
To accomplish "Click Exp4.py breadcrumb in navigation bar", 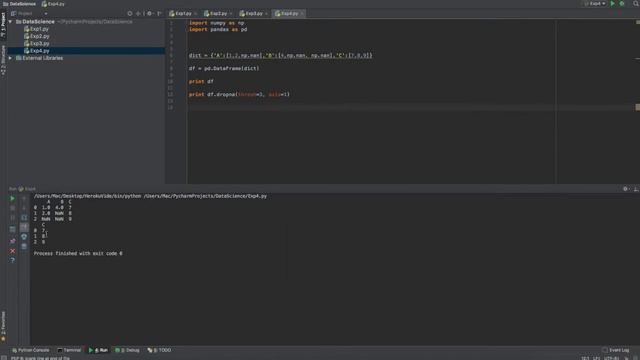I will (x=53, y=4).
